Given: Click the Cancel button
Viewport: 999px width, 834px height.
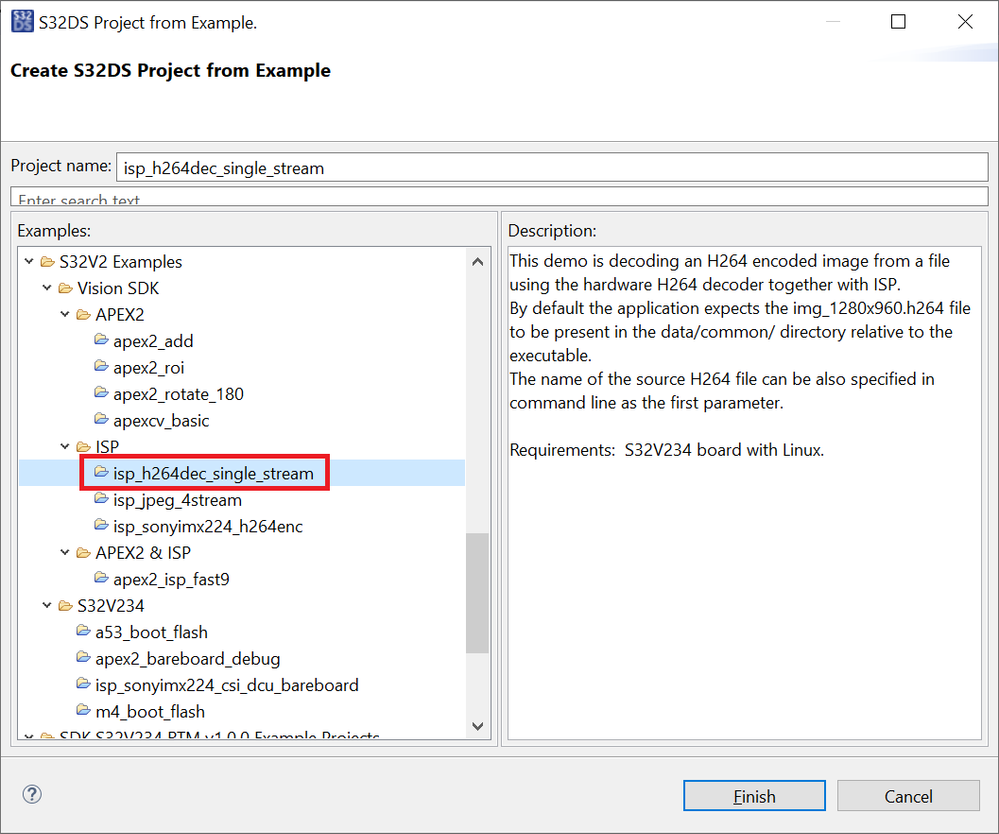Looking at the screenshot, I should click(907, 796).
